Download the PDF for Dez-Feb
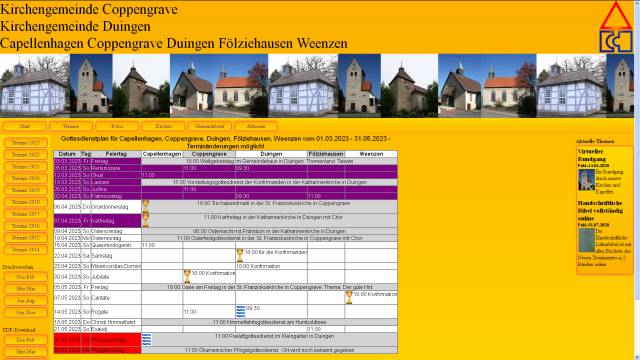Image resolution: width=640 pixels, height=360 pixels. [x=26, y=340]
